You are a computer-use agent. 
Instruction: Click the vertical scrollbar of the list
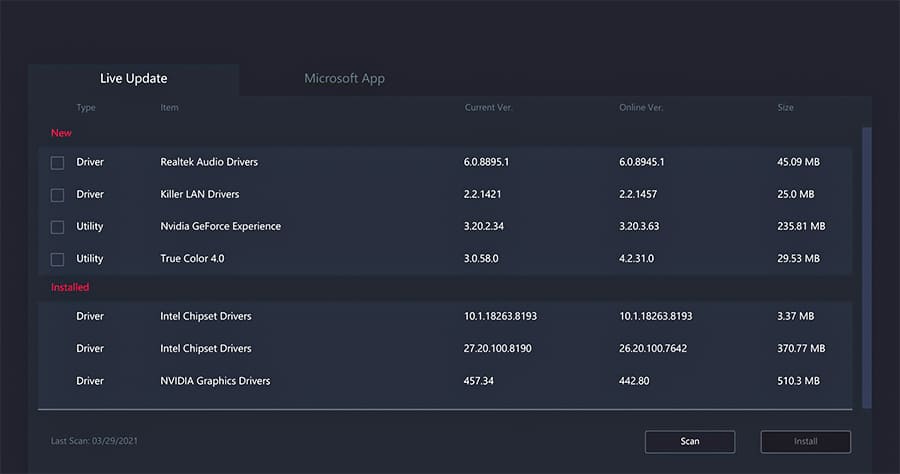866,265
